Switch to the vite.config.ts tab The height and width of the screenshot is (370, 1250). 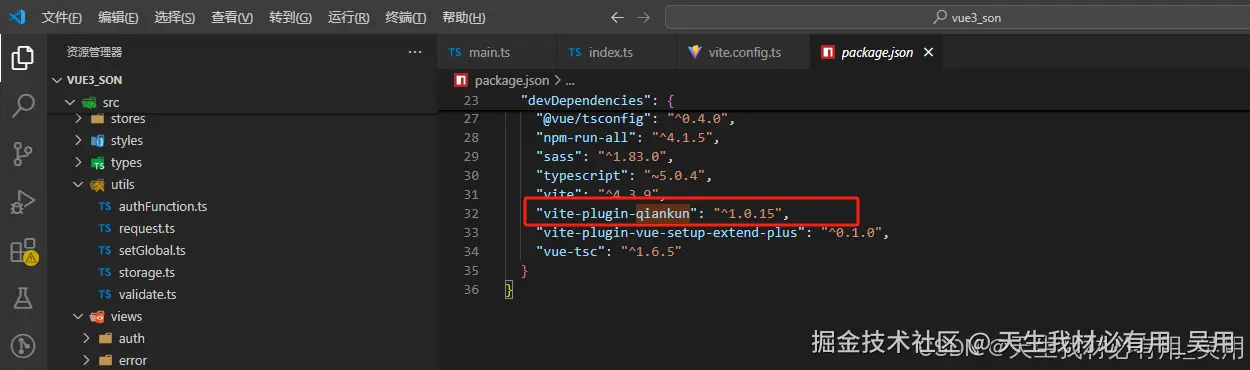[x=742, y=52]
